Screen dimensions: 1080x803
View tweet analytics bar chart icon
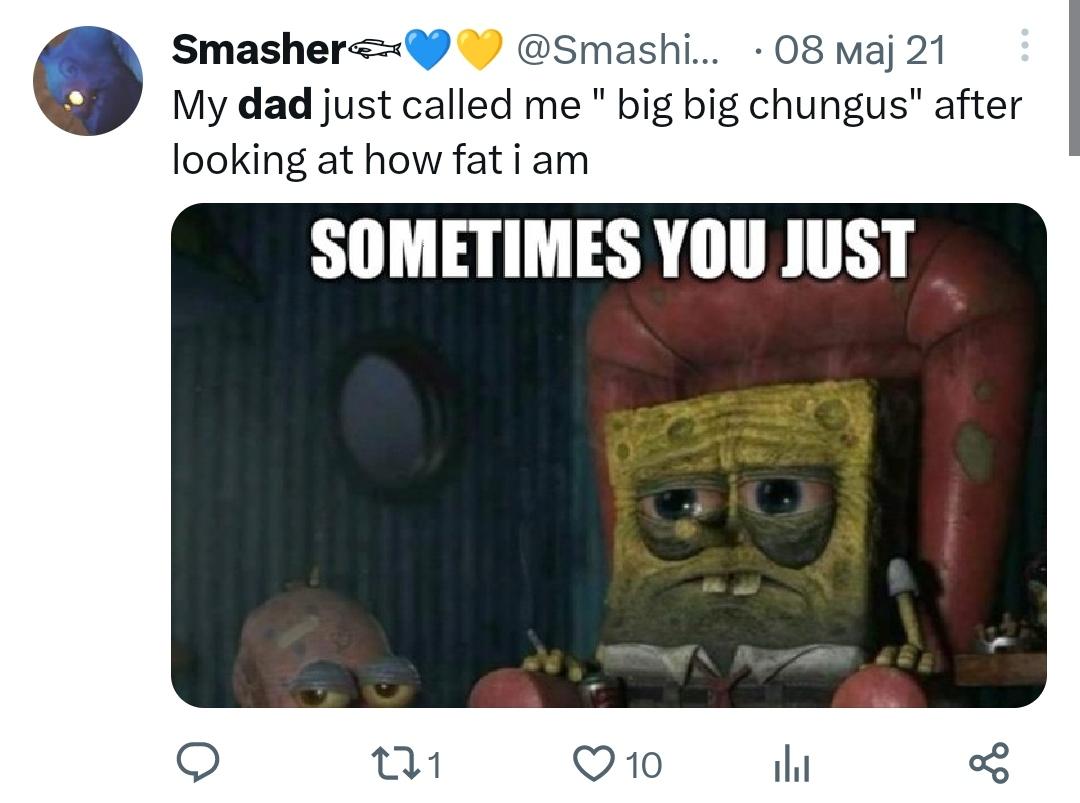pyautogui.click(x=792, y=765)
